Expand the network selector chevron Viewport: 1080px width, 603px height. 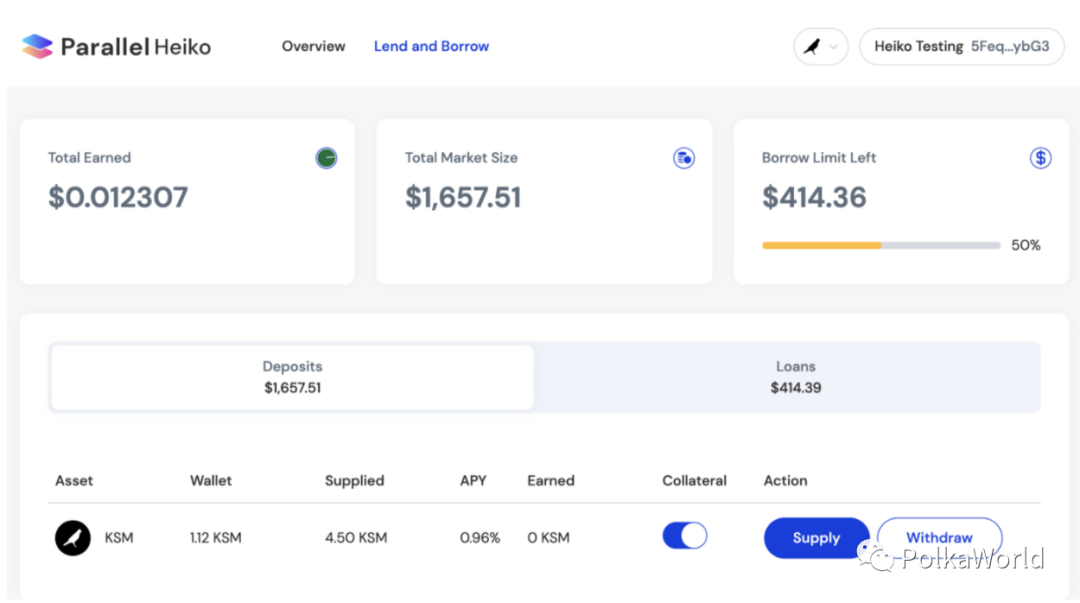pos(834,47)
